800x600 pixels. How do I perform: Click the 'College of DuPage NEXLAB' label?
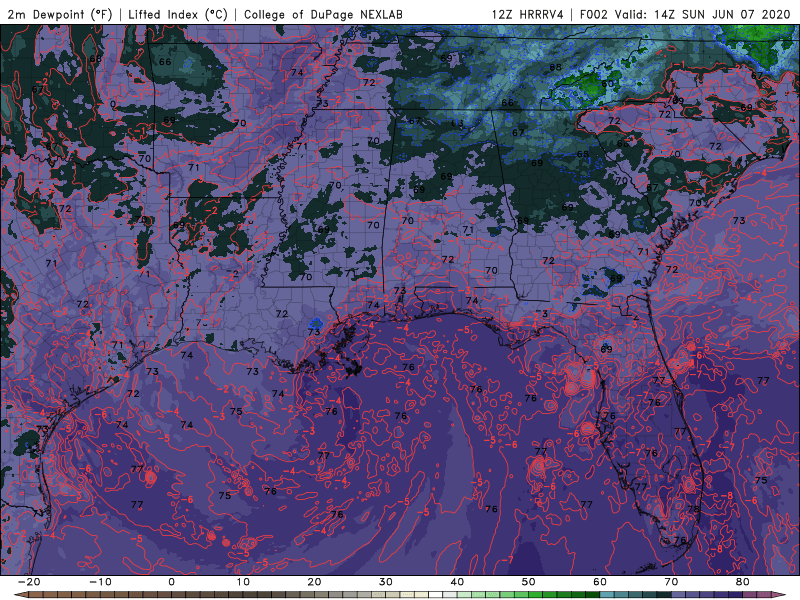click(x=323, y=15)
